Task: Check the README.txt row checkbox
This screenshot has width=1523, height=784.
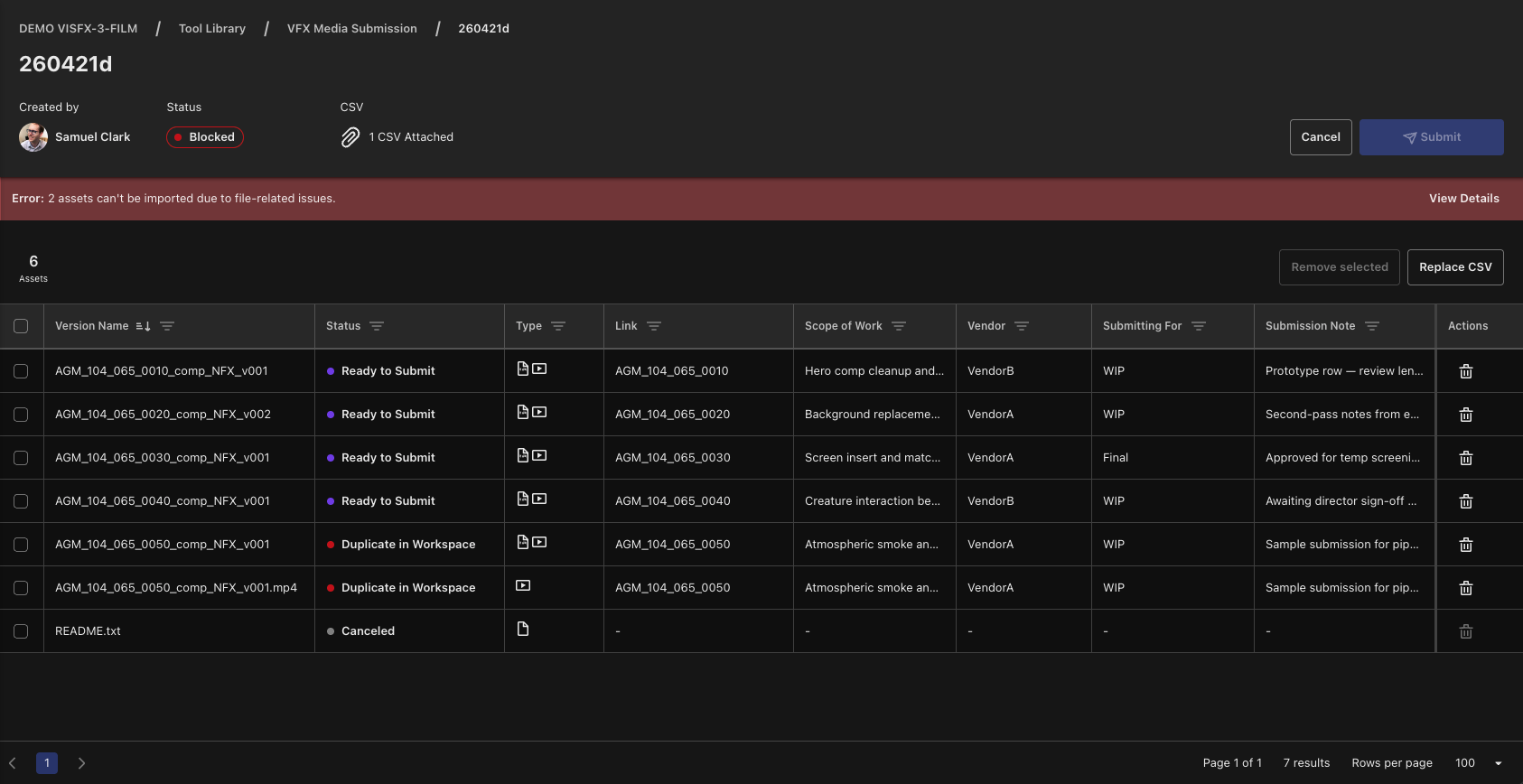Action: pyautogui.click(x=21, y=631)
